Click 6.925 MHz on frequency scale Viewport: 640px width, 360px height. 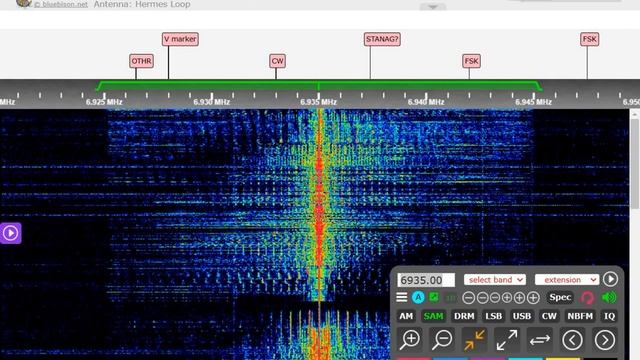click(104, 102)
